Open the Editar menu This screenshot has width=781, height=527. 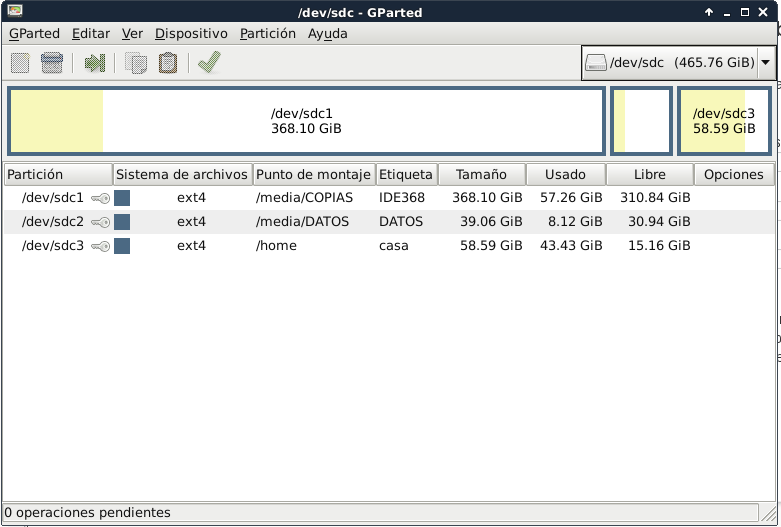[91, 33]
